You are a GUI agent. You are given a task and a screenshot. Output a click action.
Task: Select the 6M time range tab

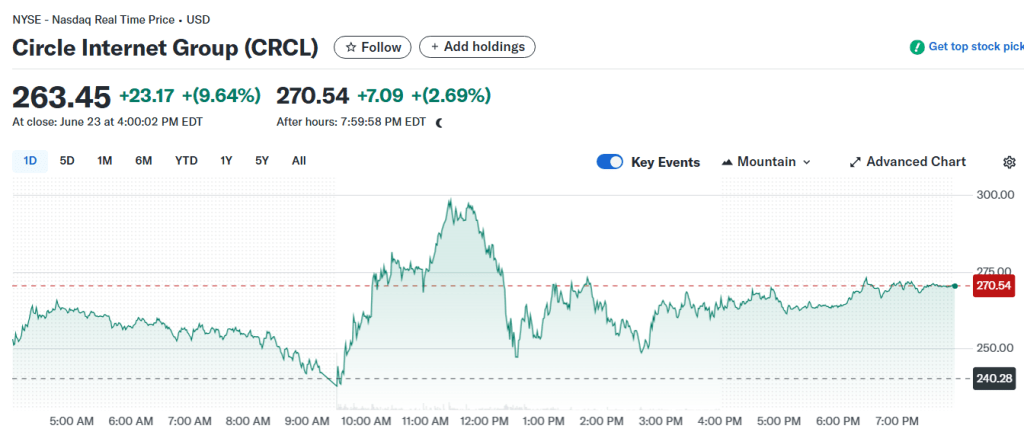pos(144,161)
